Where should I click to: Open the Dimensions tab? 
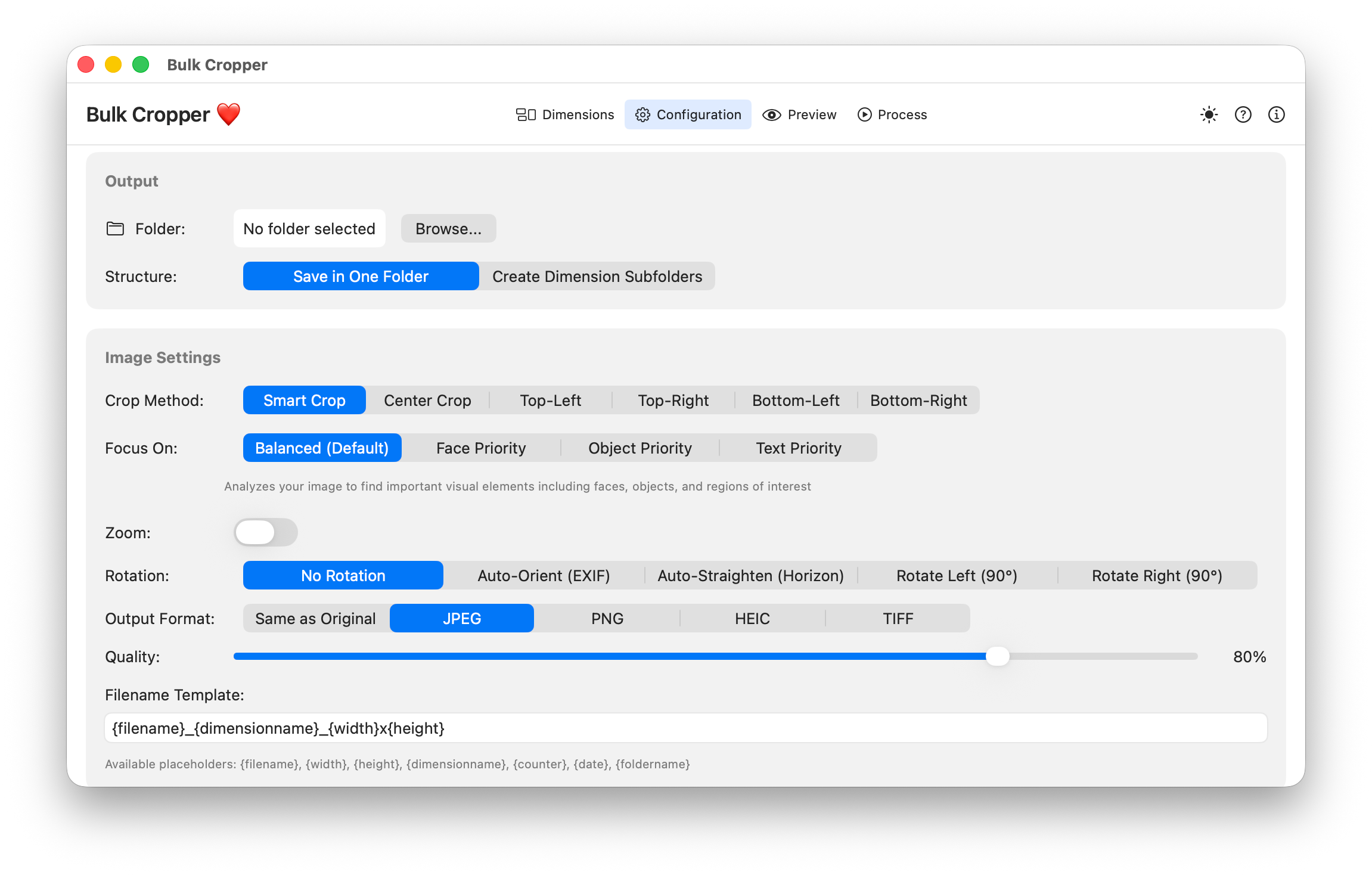click(x=565, y=114)
